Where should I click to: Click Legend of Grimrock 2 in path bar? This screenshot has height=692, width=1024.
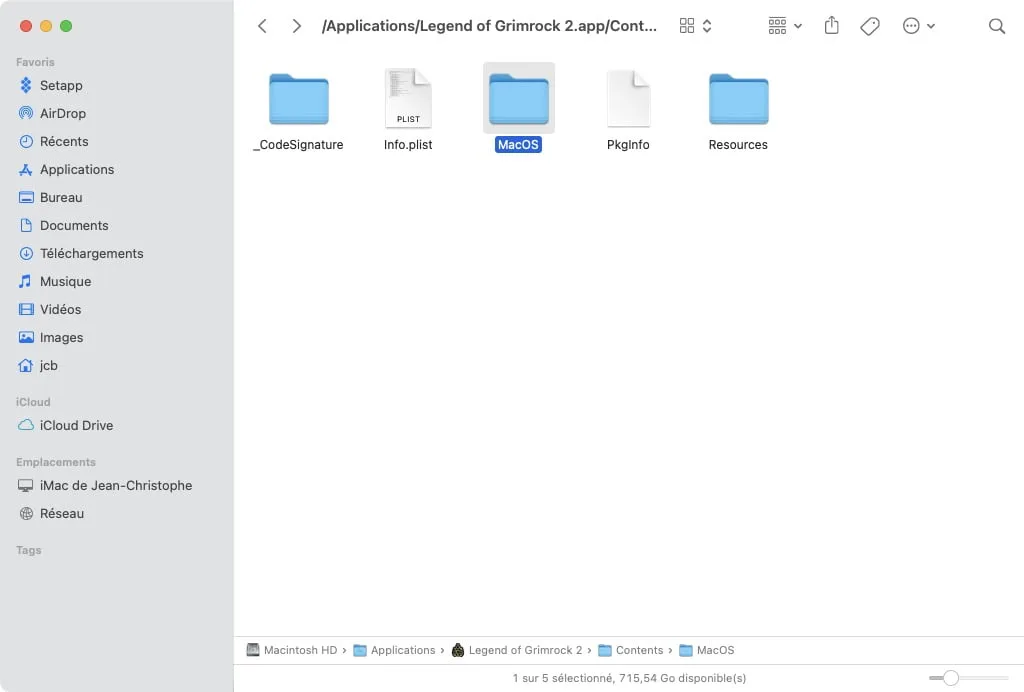click(x=517, y=650)
